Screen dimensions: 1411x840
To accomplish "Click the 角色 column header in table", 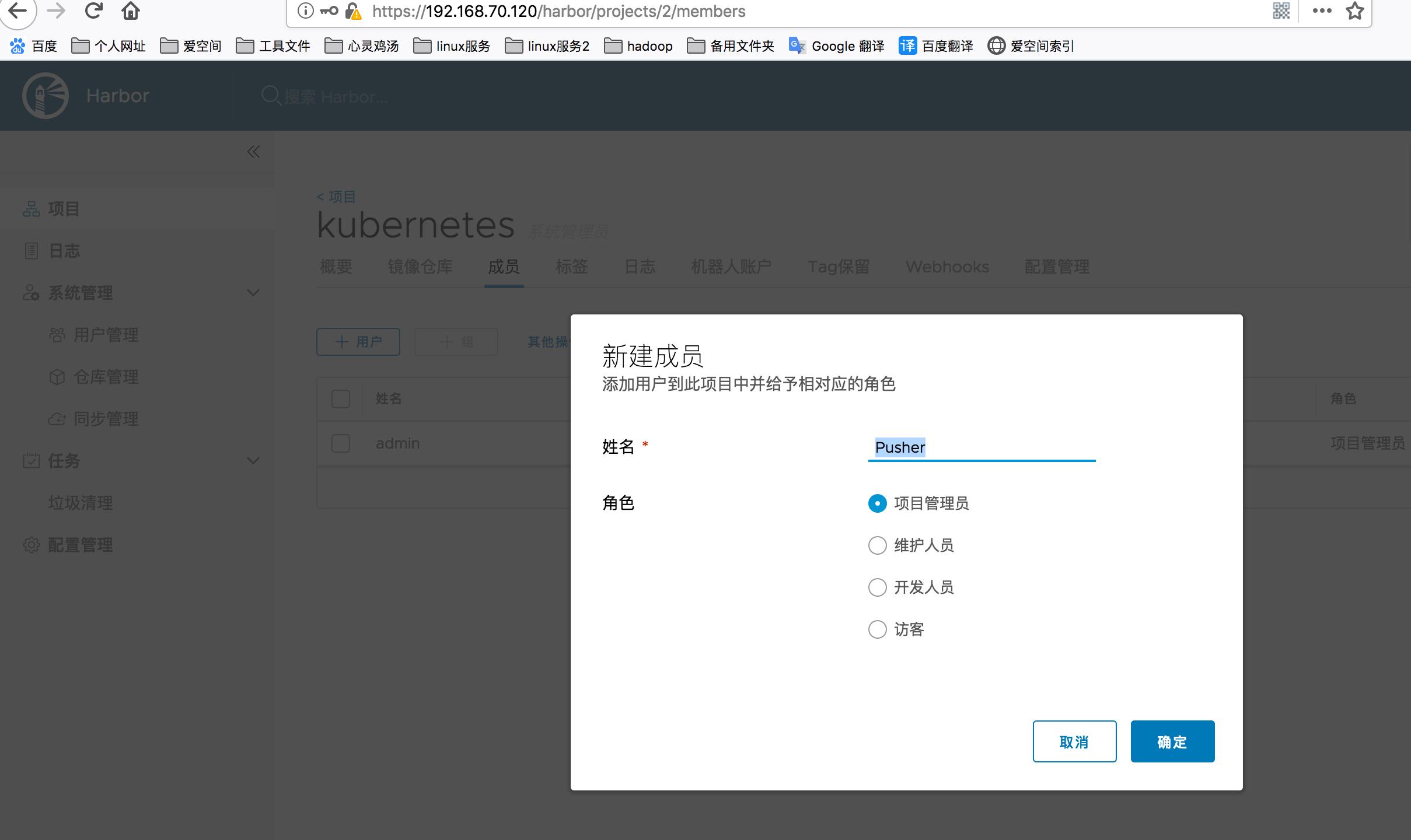I will (x=1343, y=399).
